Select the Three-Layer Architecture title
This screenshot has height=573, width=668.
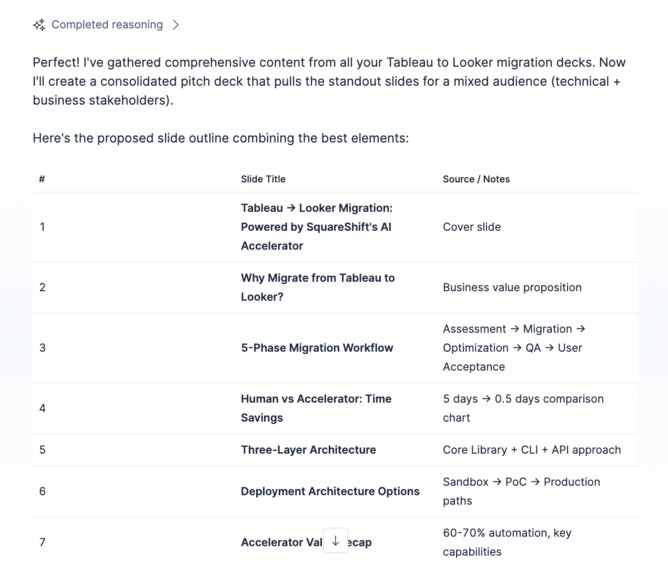click(308, 450)
